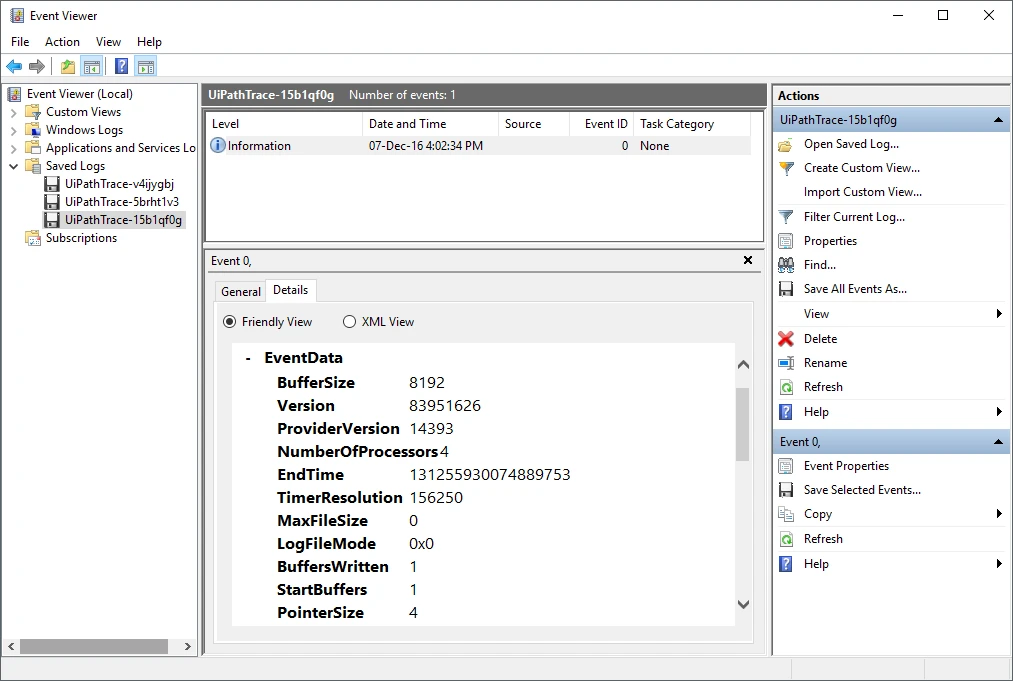Screen dimensions: 1013x681
Task: Select the Friendly View radio button
Action: 229,322
